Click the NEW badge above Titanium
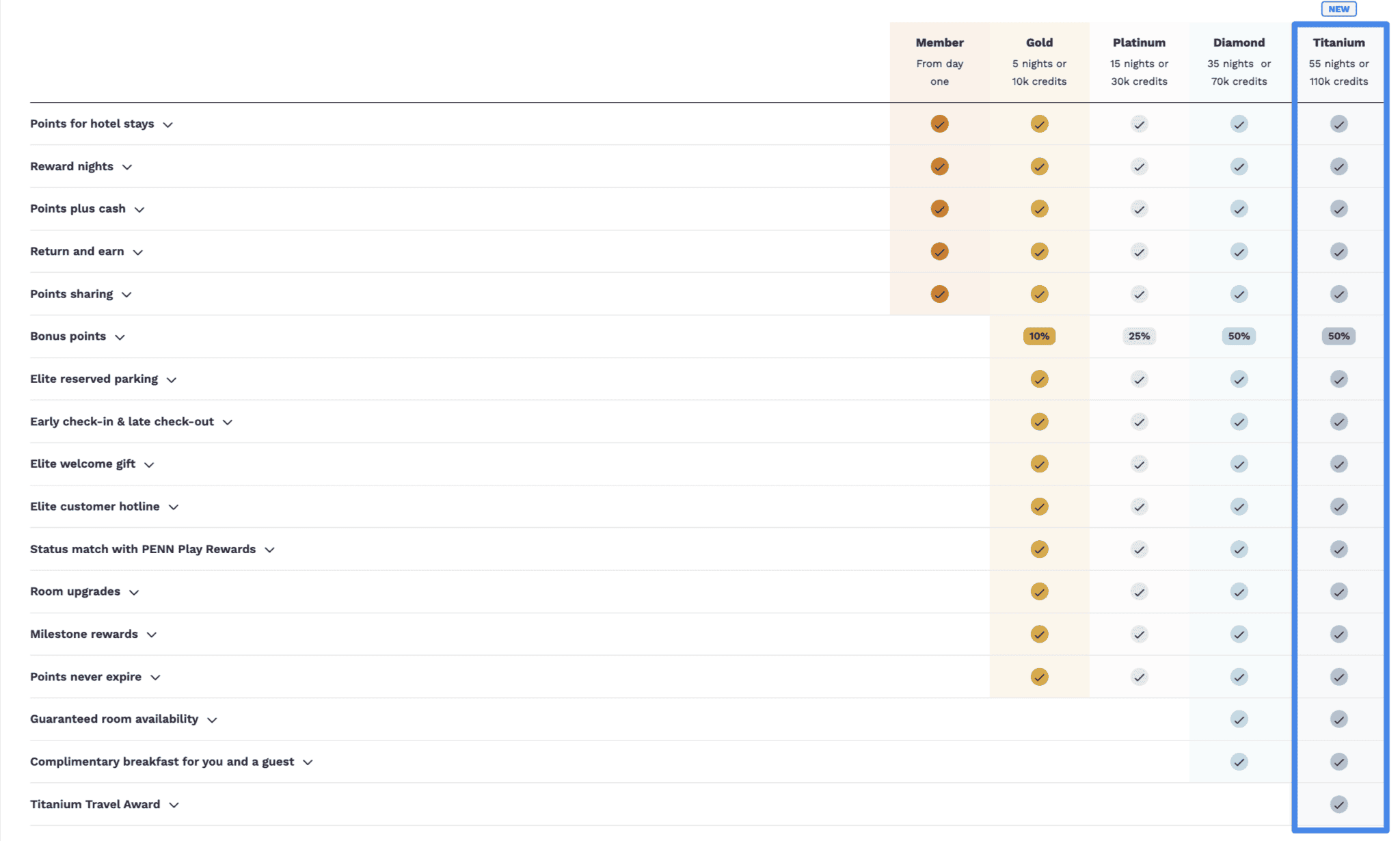The image size is (1400, 841). [x=1338, y=9]
